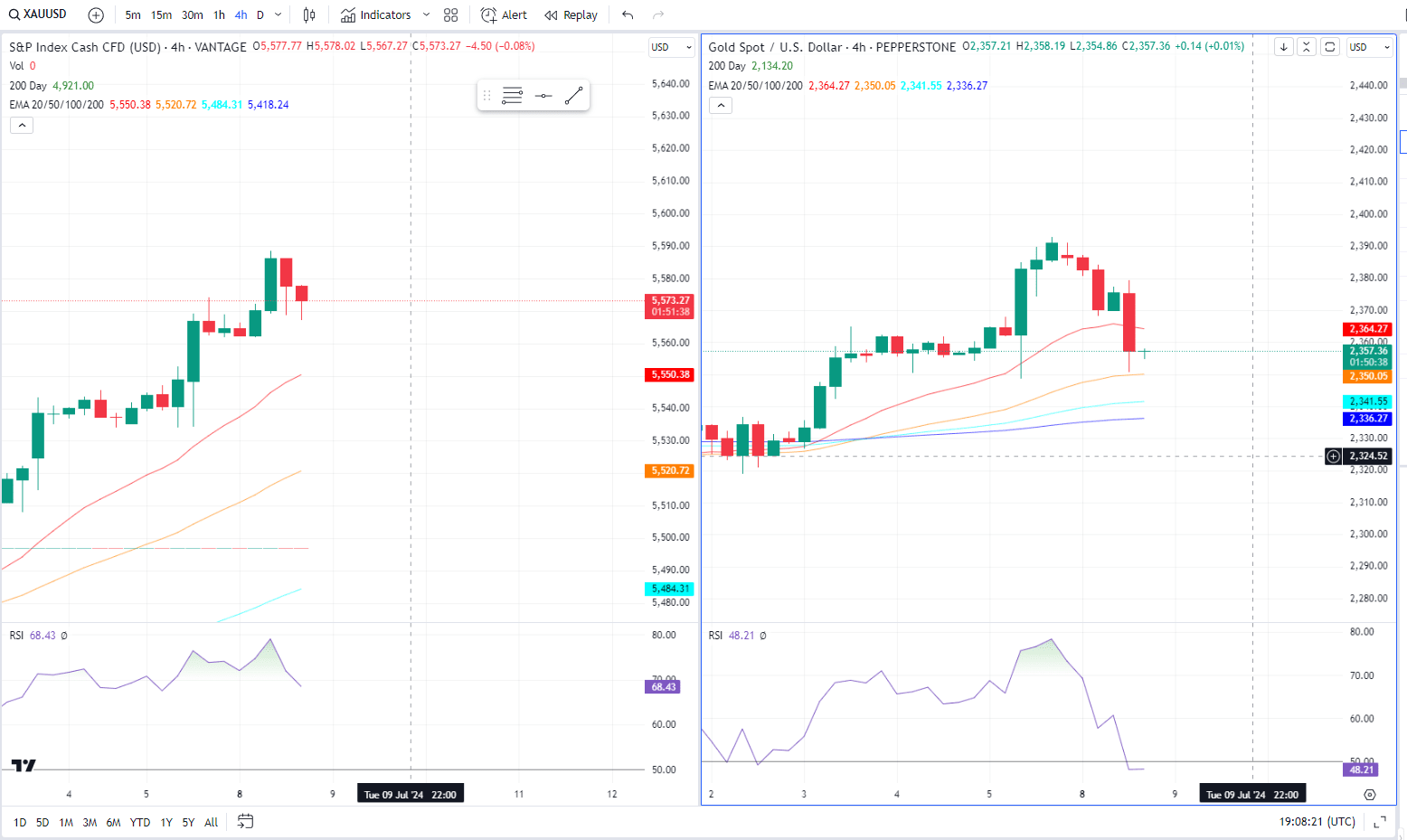The height and width of the screenshot is (840, 1407).
Task: Open the S&P chart USD currency dropdown
Action: pyautogui.click(x=671, y=47)
